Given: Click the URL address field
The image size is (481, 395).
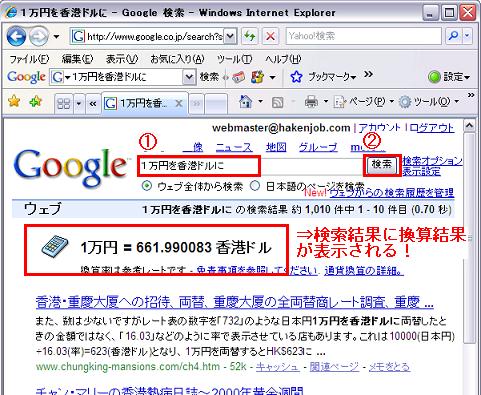Looking at the screenshot, I should click(x=147, y=36).
